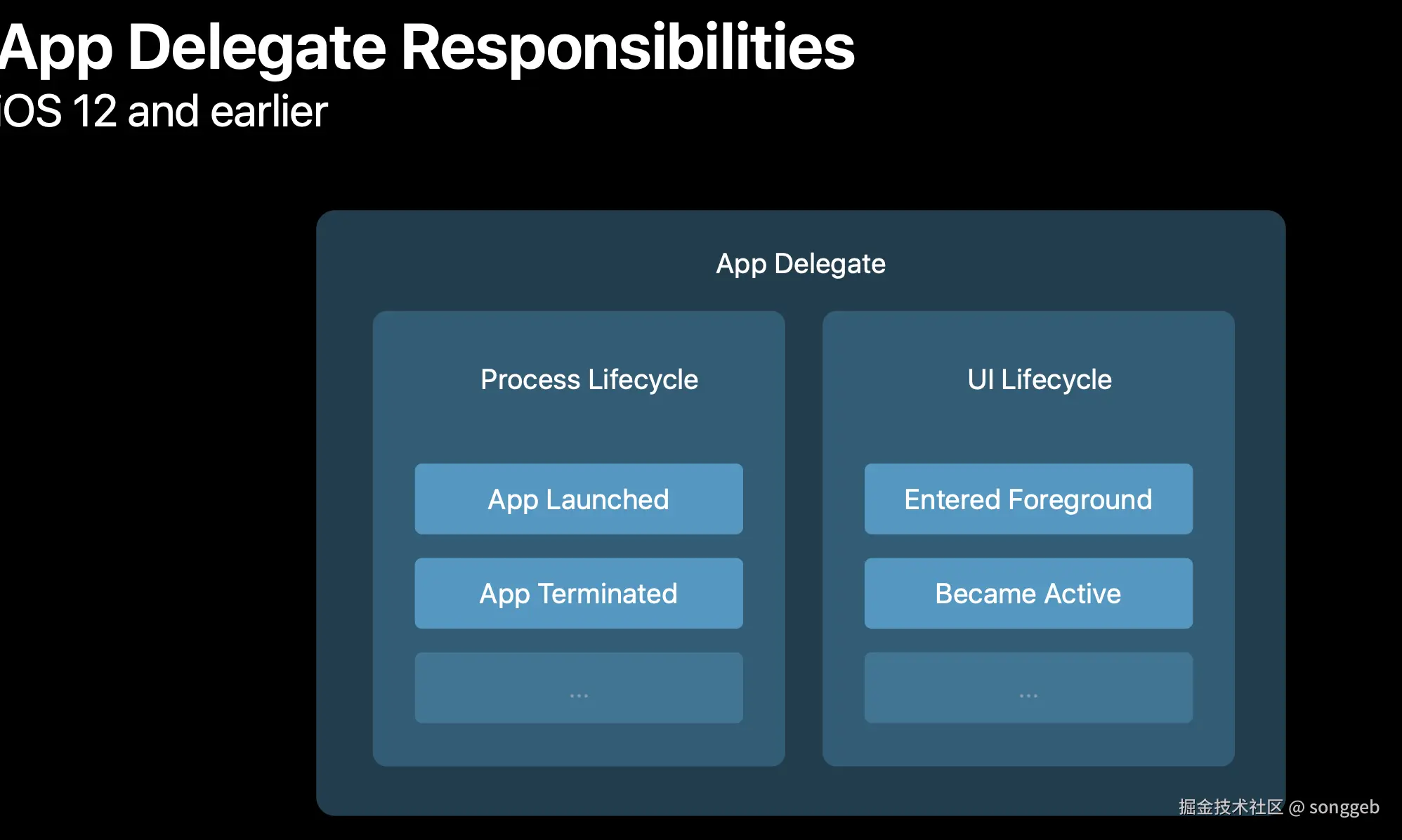Select the App Terminated box
The height and width of the screenshot is (840, 1402).
pos(578,593)
